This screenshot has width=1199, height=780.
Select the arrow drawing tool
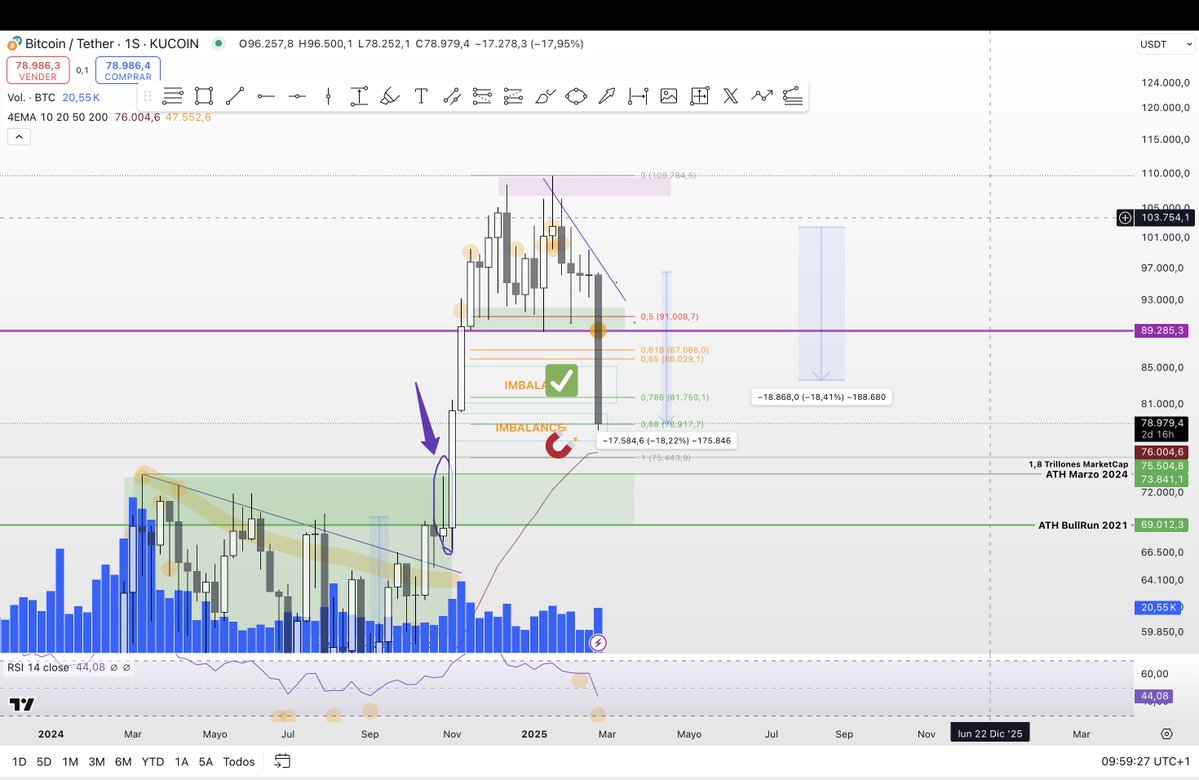coord(607,96)
